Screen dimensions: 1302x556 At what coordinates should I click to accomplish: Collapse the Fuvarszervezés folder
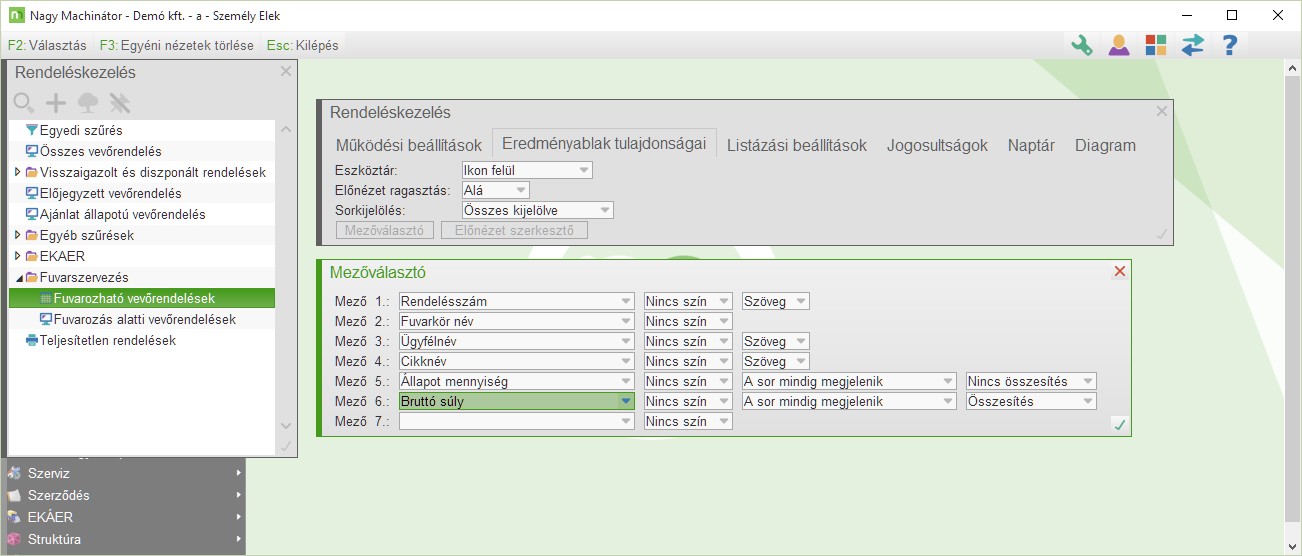coord(19,278)
